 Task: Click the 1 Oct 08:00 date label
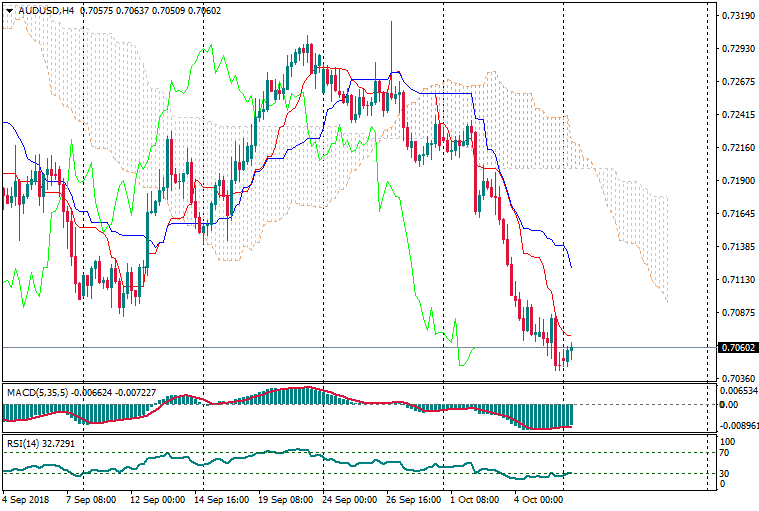tap(474, 498)
